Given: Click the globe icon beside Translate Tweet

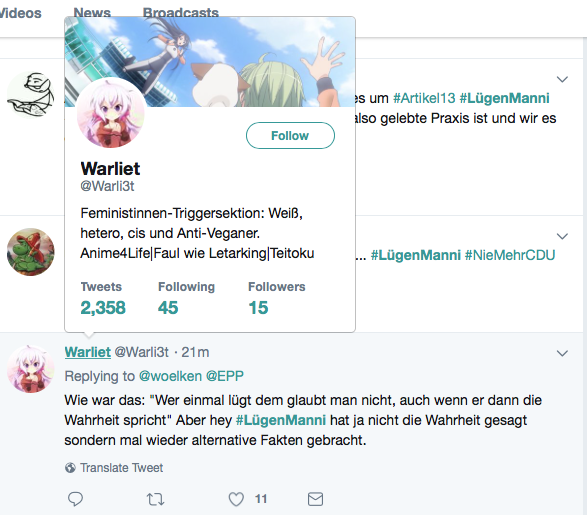Looking at the screenshot, I should click(70, 468).
